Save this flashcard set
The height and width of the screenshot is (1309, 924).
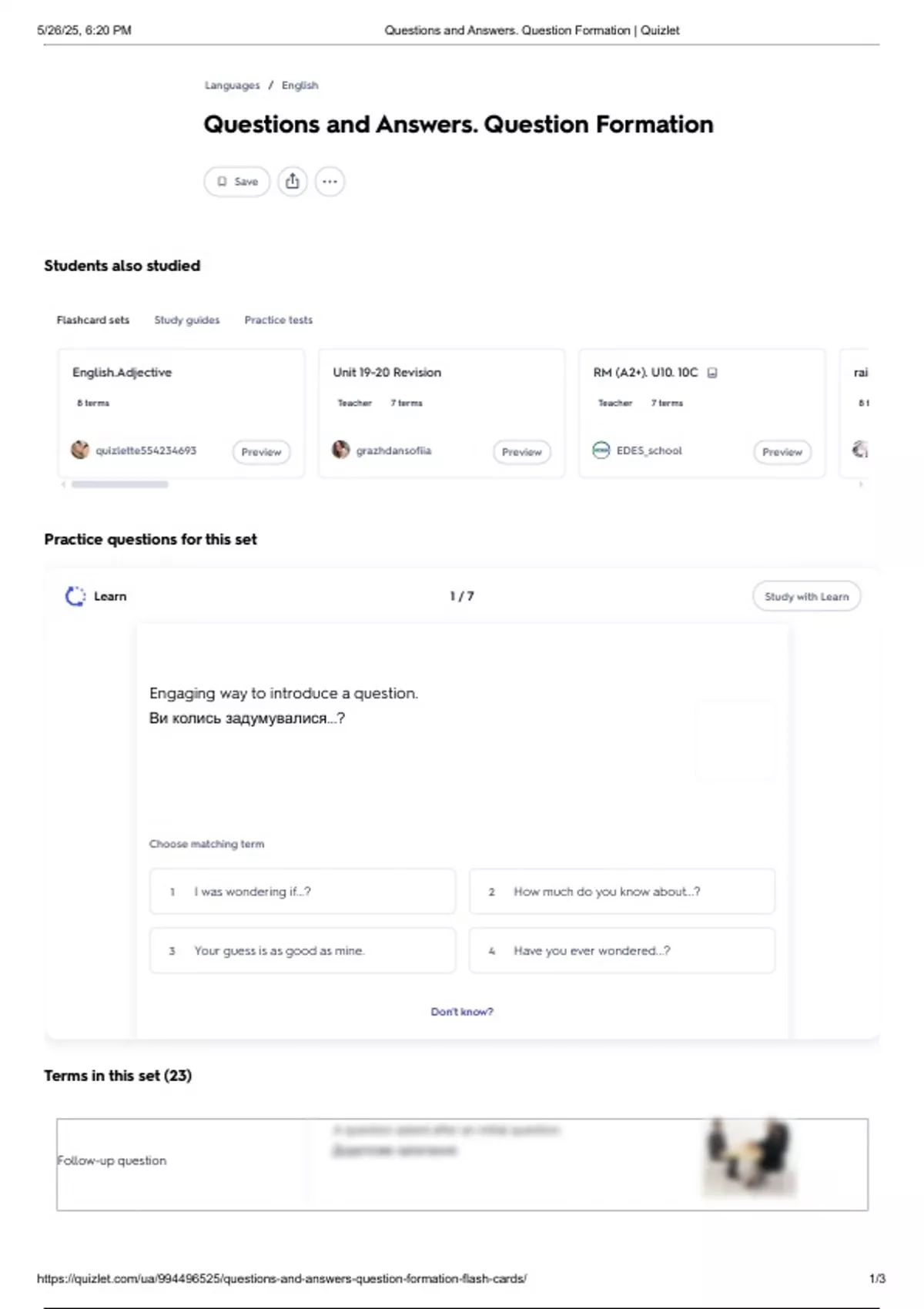tap(237, 182)
